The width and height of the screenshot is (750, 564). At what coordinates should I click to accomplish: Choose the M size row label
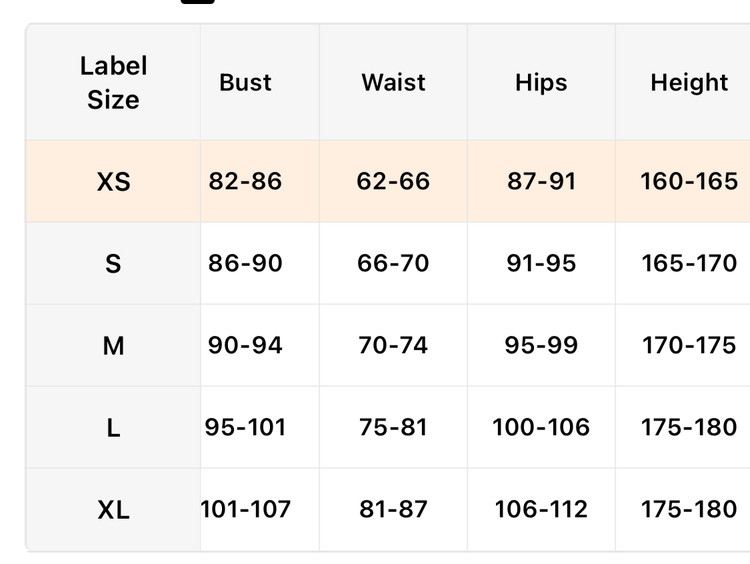pos(113,345)
